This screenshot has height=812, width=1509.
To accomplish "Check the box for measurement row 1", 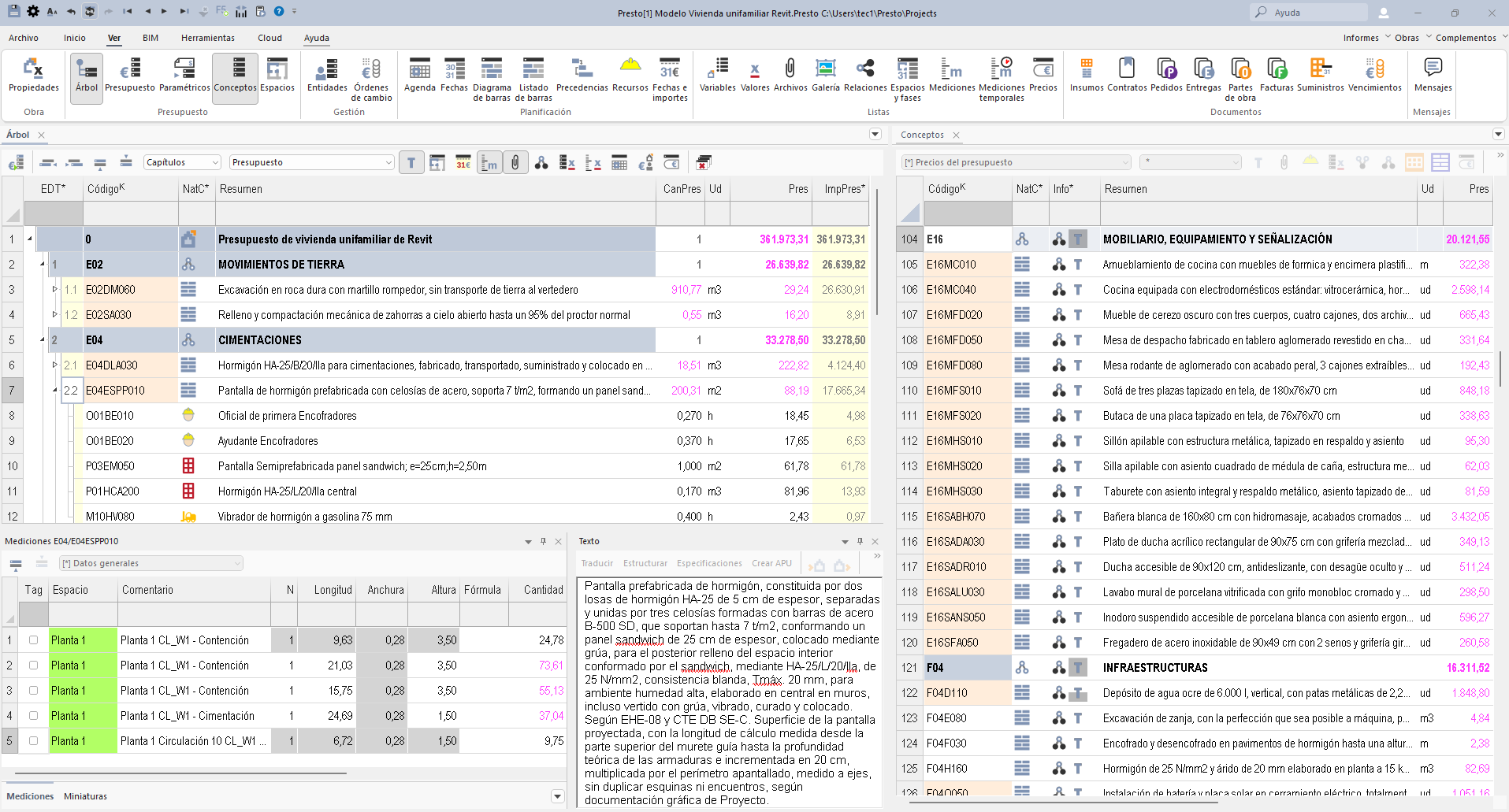I will 33,640.
